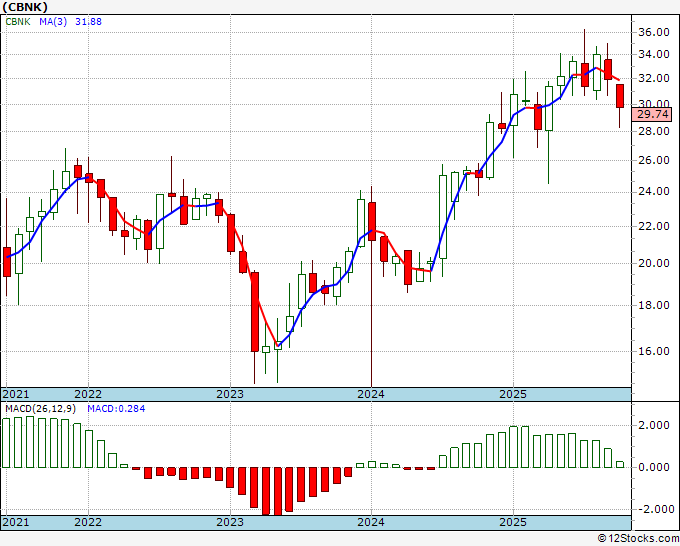
Task: Click the 12Stocks.com copyright credit
Action: tap(638, 538)
